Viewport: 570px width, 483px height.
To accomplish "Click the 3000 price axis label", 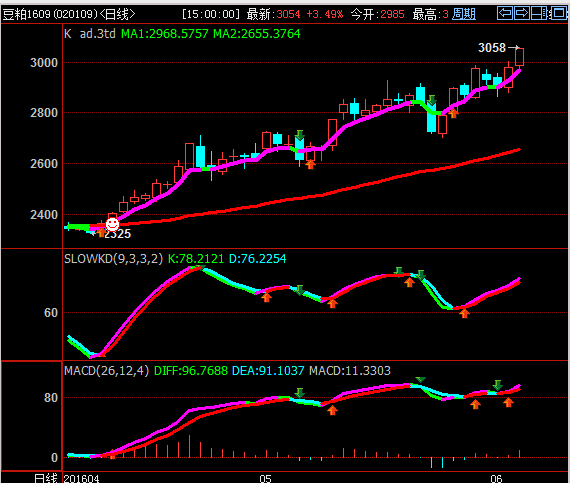I will click(x=44, y=63).
